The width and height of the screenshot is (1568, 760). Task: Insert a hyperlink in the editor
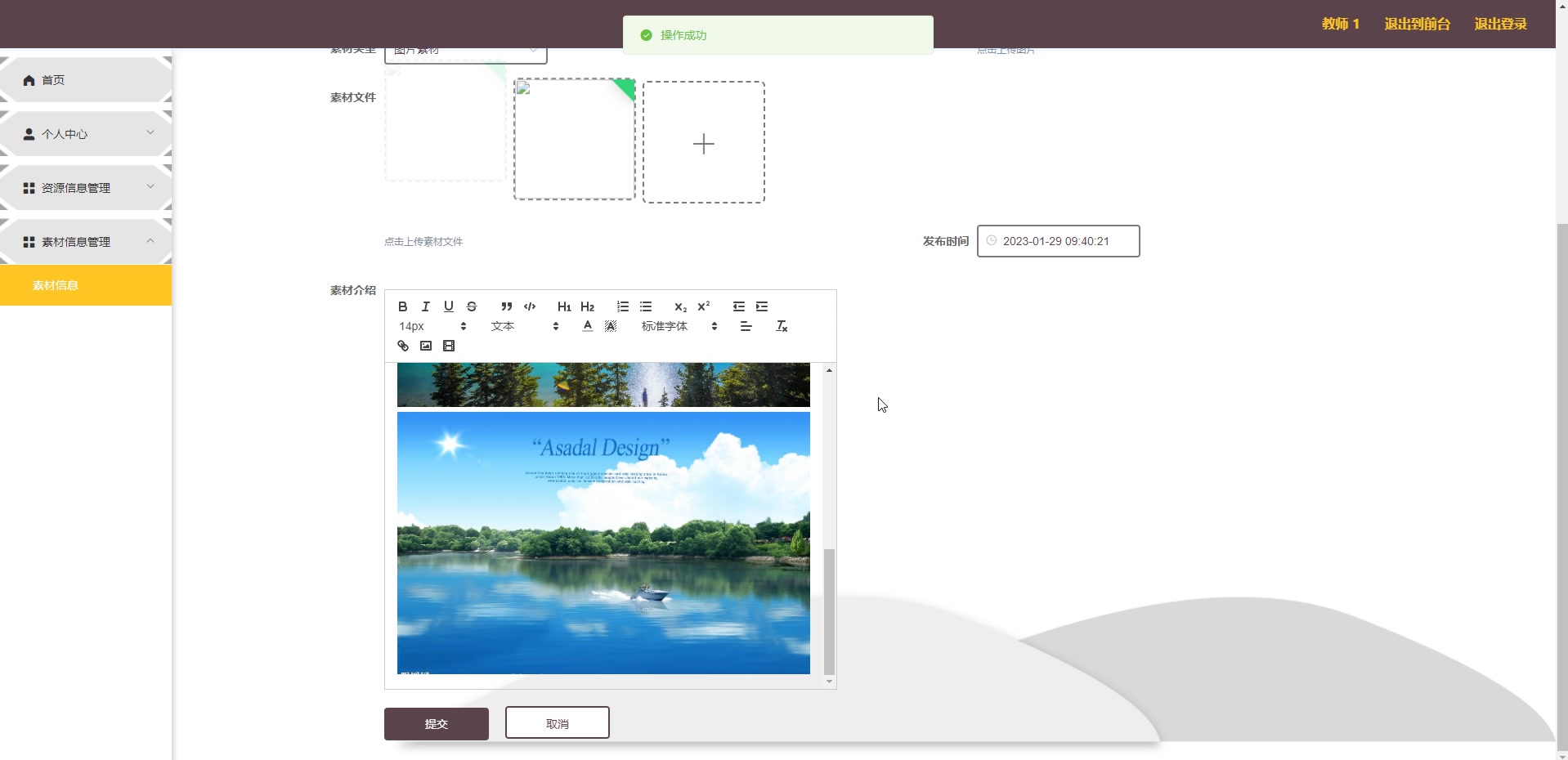click(x=403, y=346)
